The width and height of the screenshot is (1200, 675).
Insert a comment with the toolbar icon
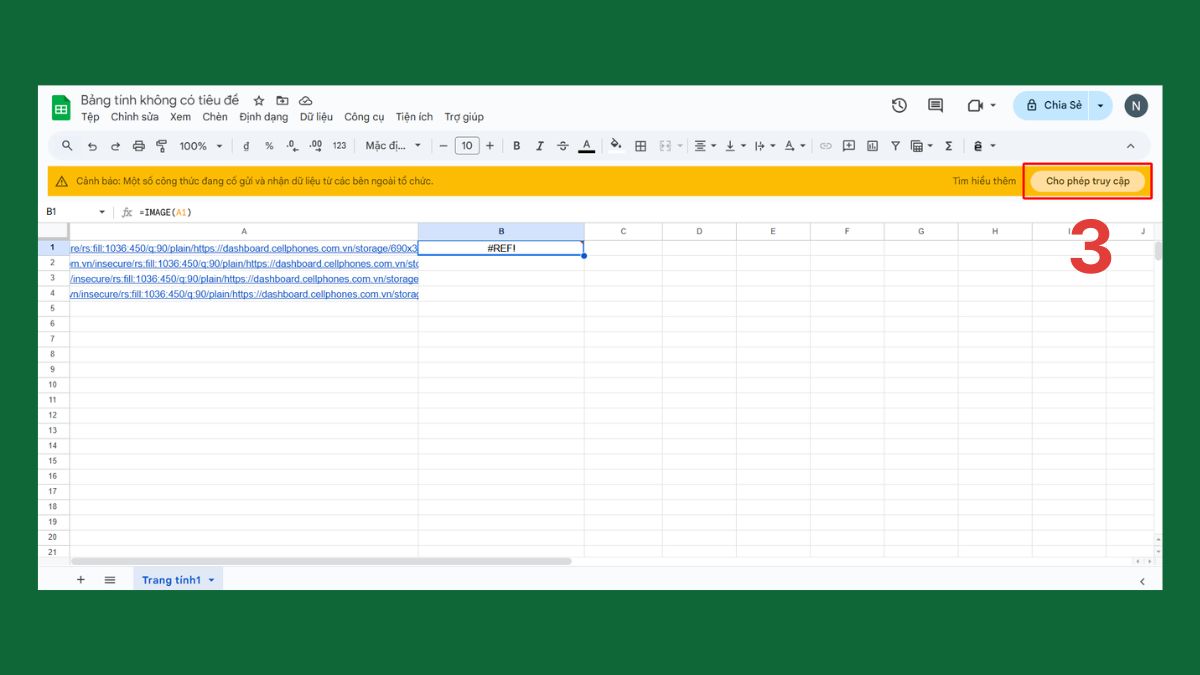pyautogui.click(x=848, y=145)
